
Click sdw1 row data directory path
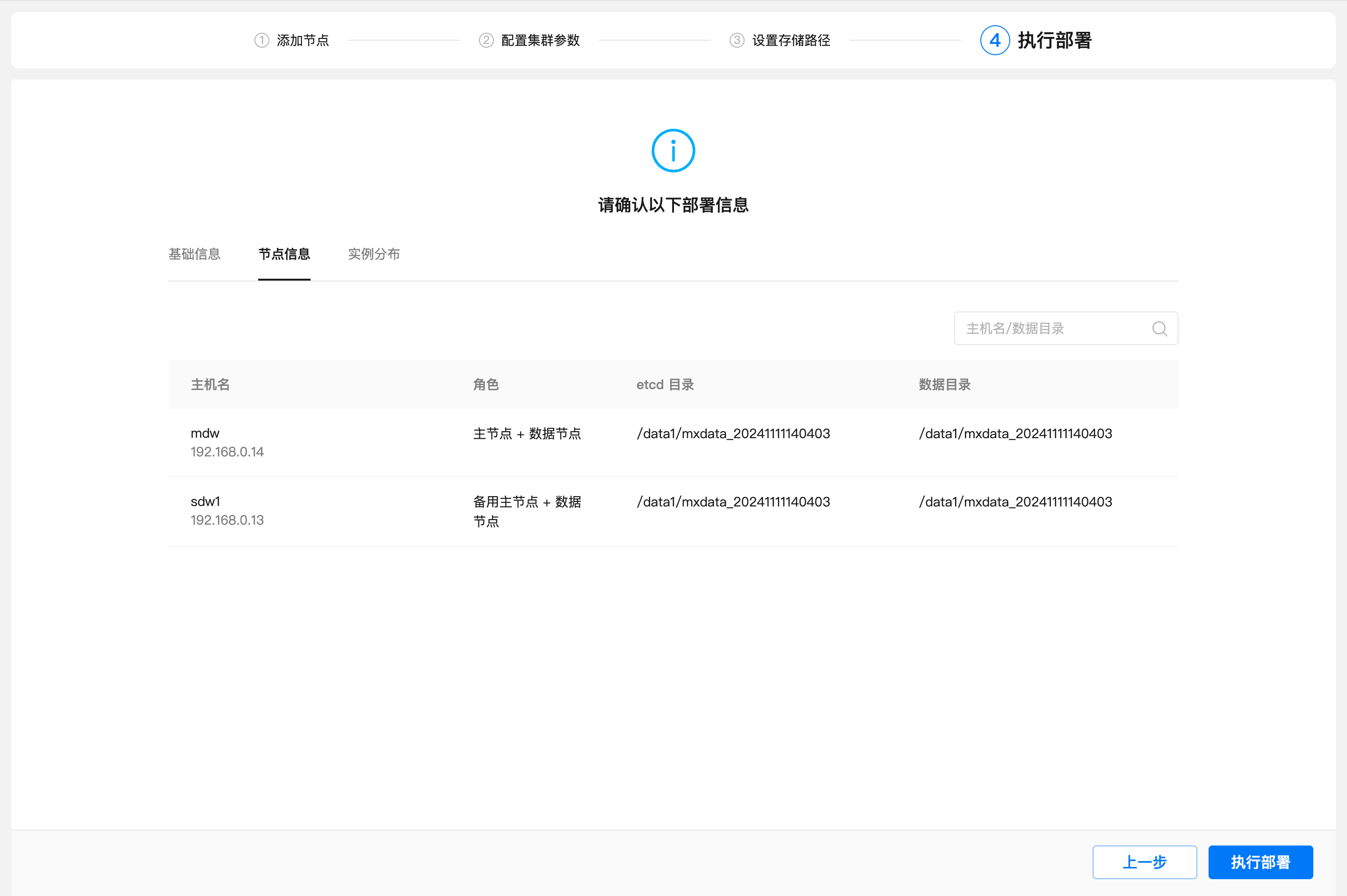[1015, 502]
